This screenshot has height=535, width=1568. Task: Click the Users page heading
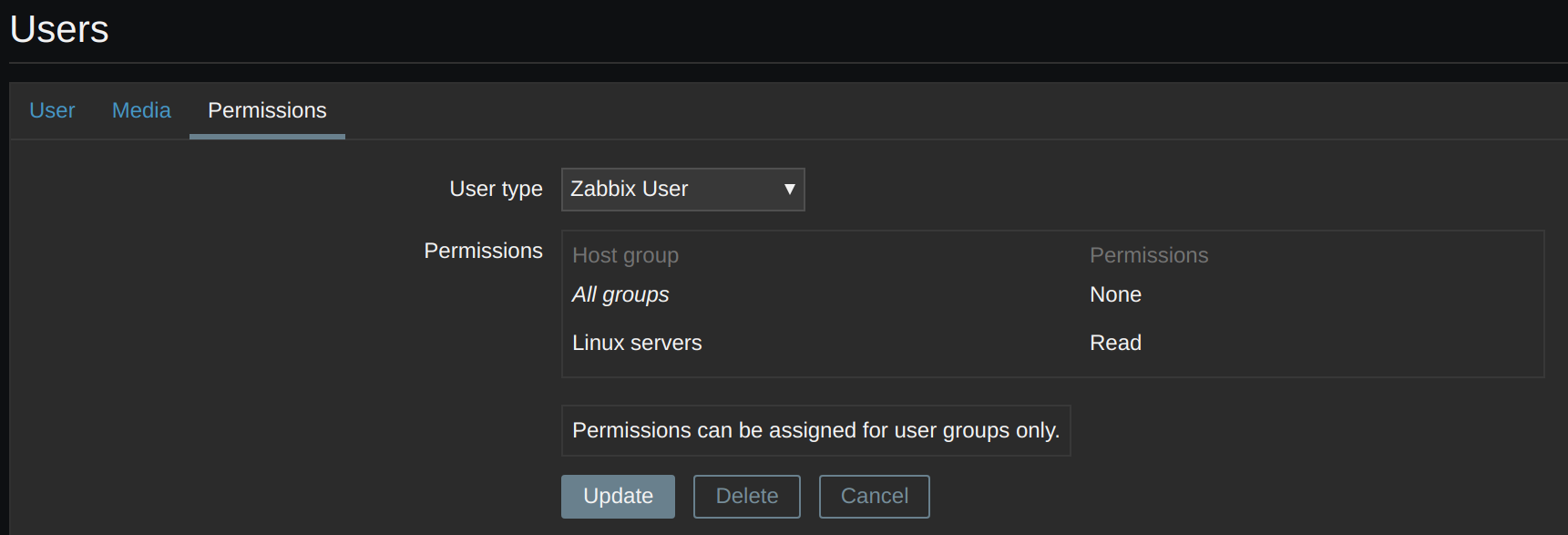click(59, 29)
